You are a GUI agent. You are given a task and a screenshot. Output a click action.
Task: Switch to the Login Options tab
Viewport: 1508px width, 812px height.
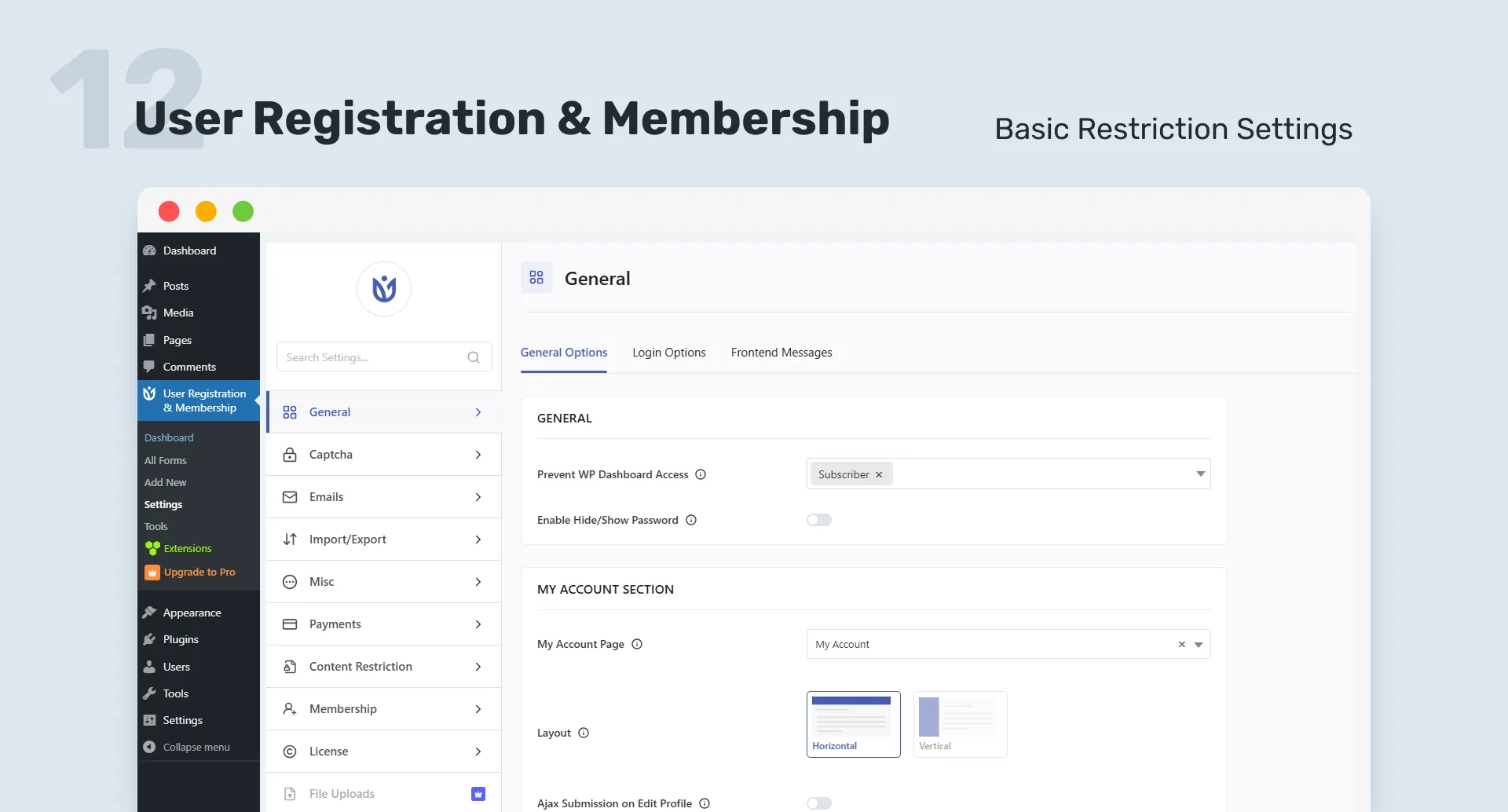tap(669, 353)
